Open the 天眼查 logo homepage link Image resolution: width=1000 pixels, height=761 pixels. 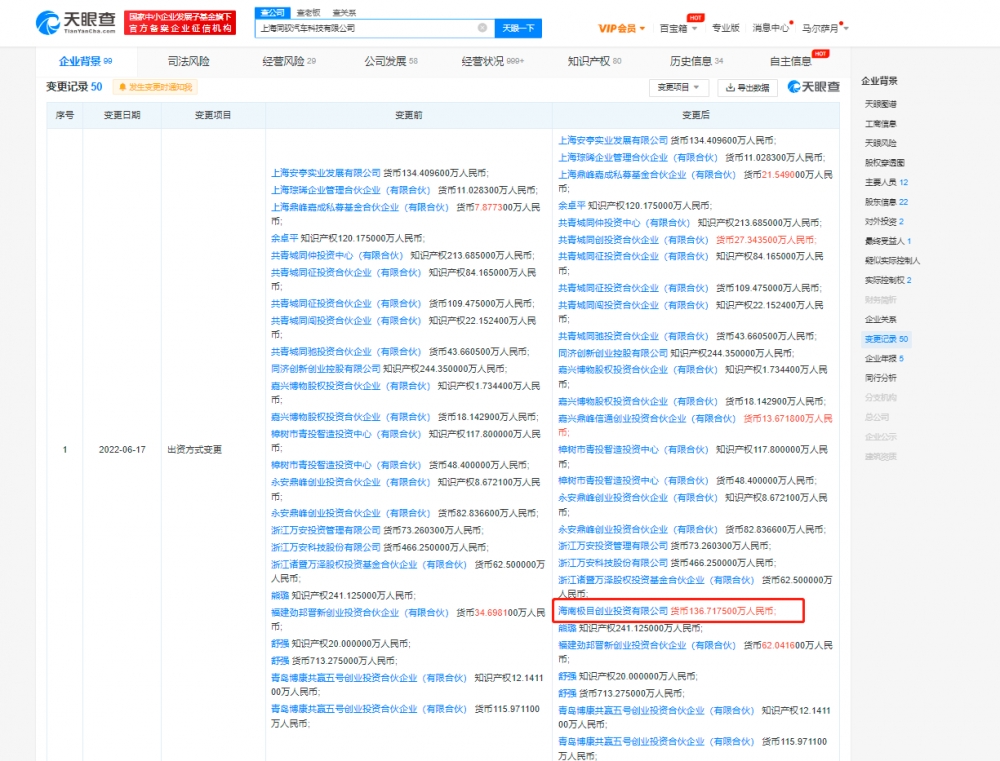pos(76,23)
